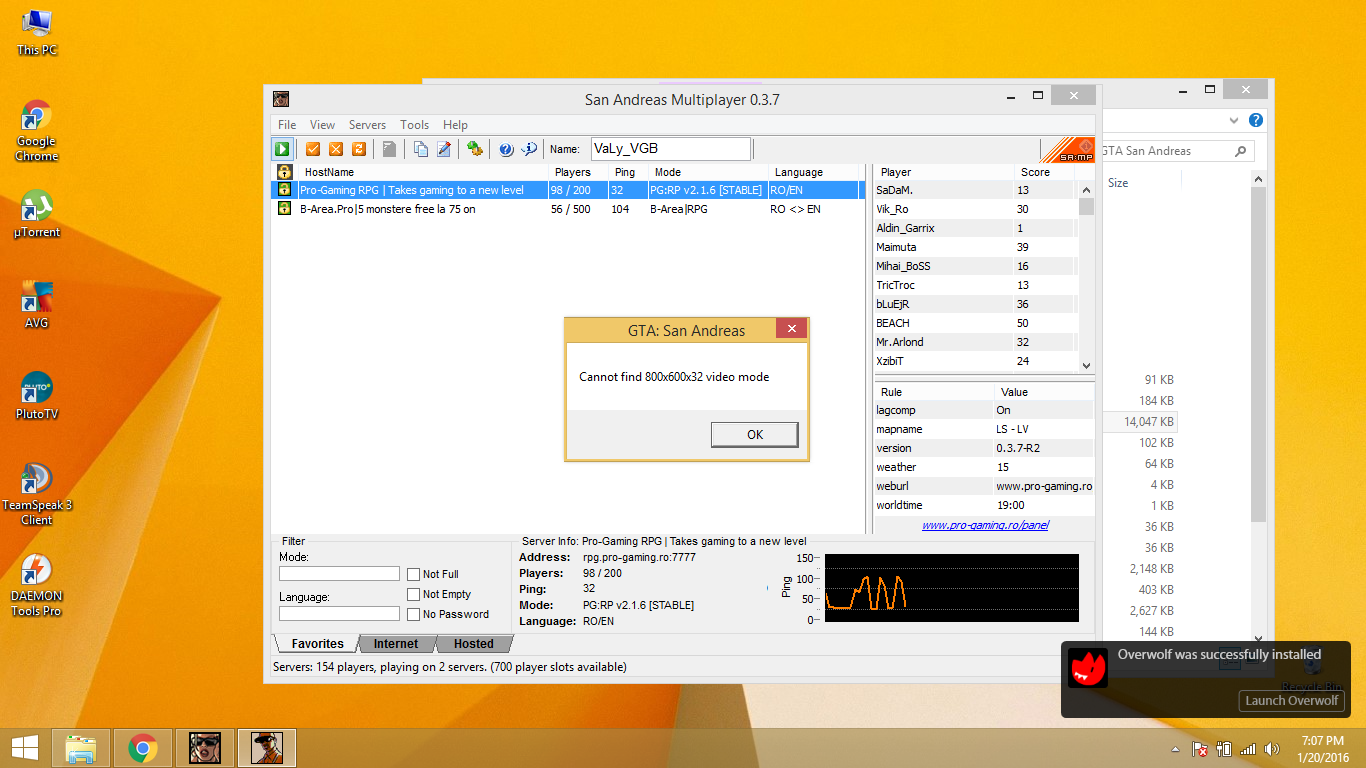The image size is (1366, 768).
Task: Click the volume speaker tray icon
Action: [x=1272, y=748]
